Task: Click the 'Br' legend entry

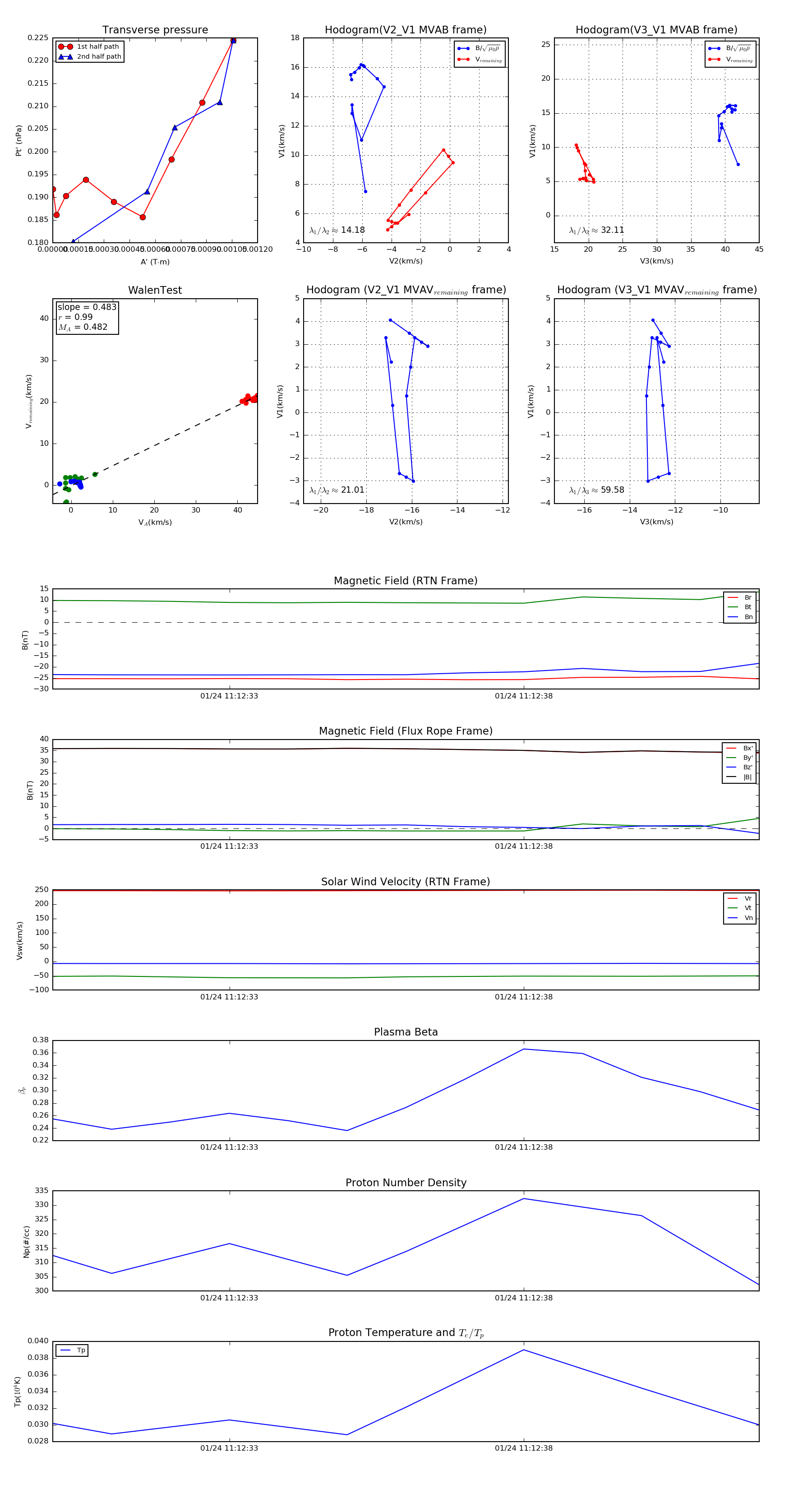Action: pyautogui.click(x=740, y=598)
